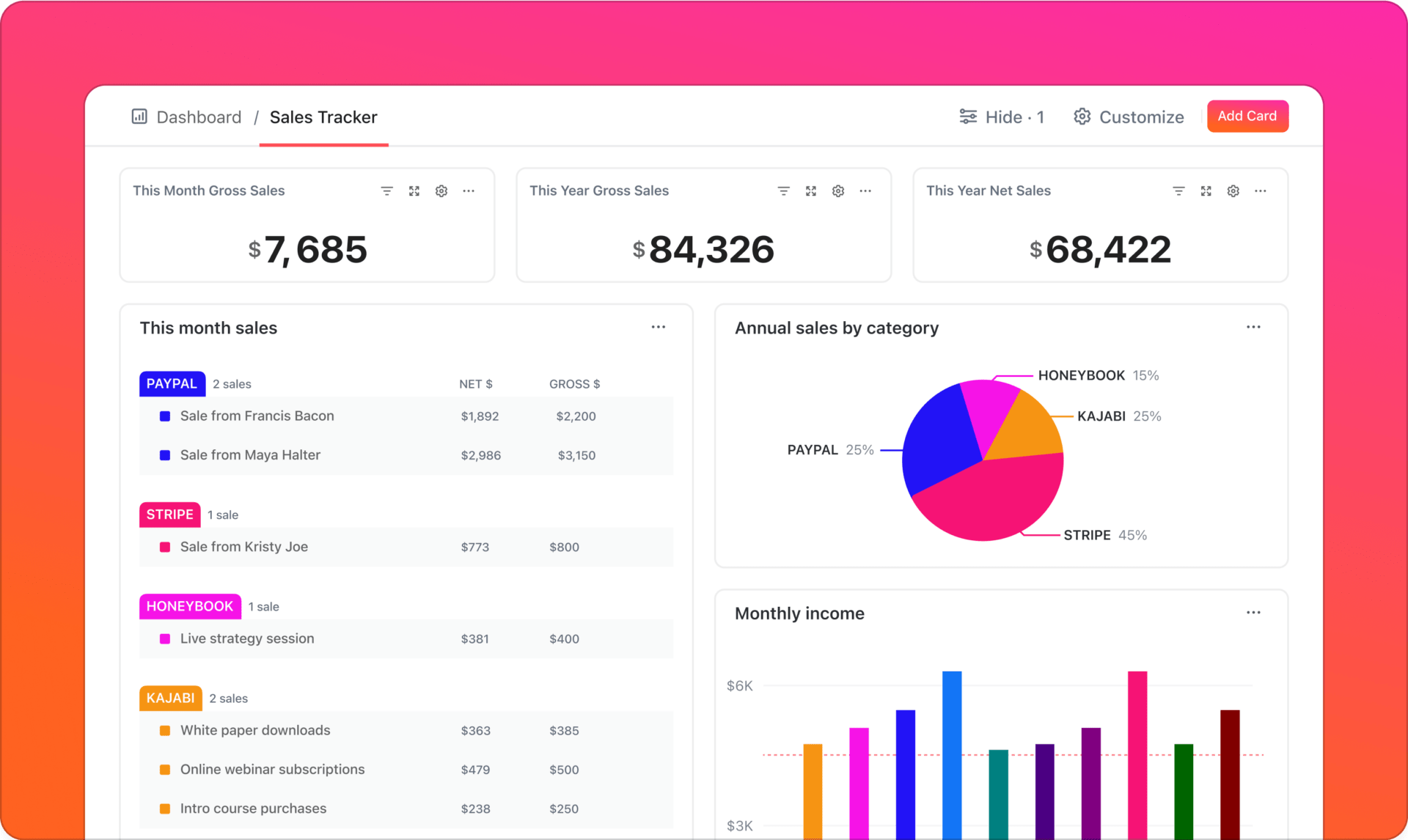Click the Customize gear icon
The image size is (1408, 840).
coord(1082,117)
